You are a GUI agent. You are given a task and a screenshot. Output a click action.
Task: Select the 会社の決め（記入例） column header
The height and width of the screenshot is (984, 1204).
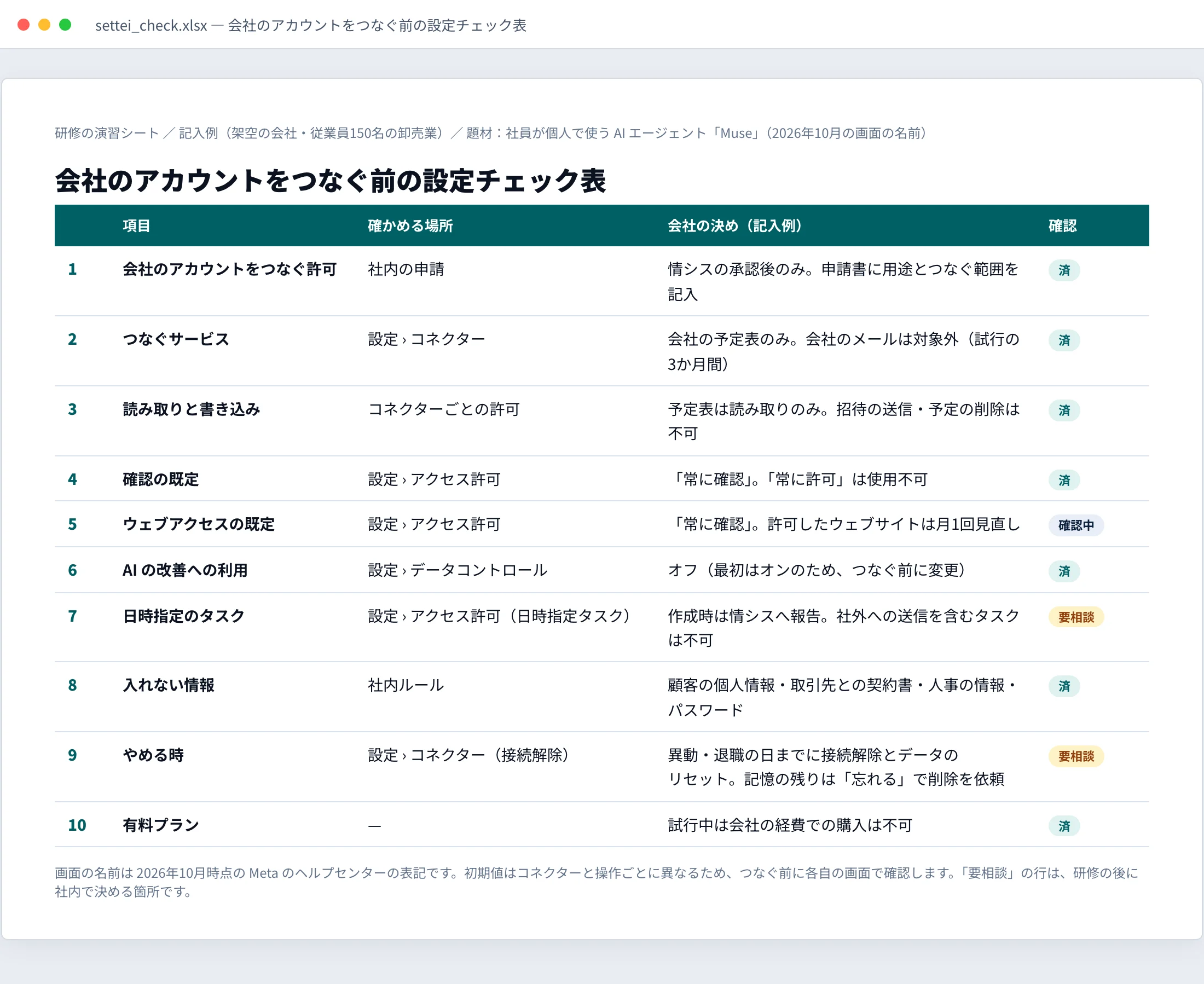734,225
